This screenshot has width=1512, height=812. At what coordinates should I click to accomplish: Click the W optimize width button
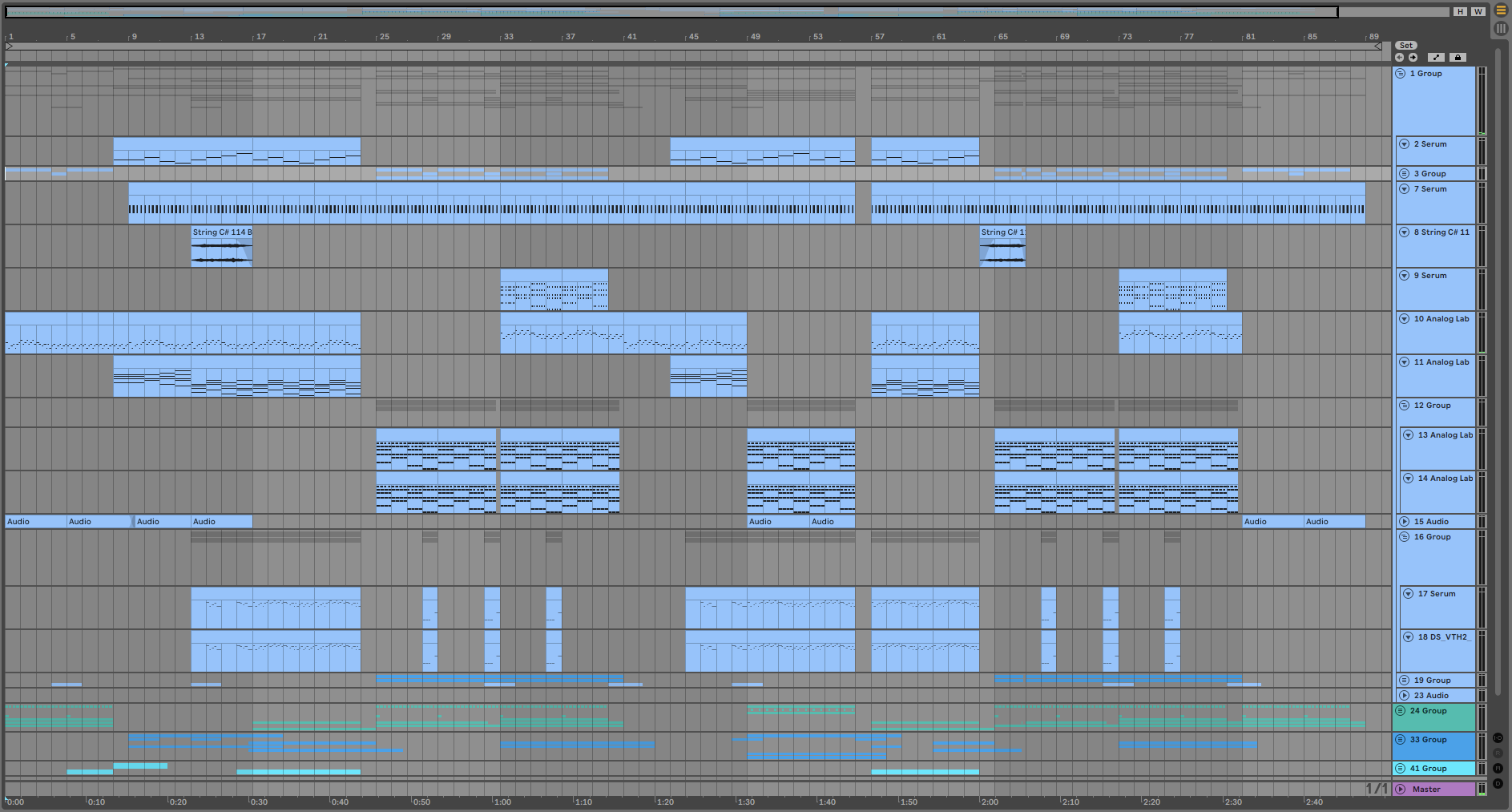(1478, 11)
